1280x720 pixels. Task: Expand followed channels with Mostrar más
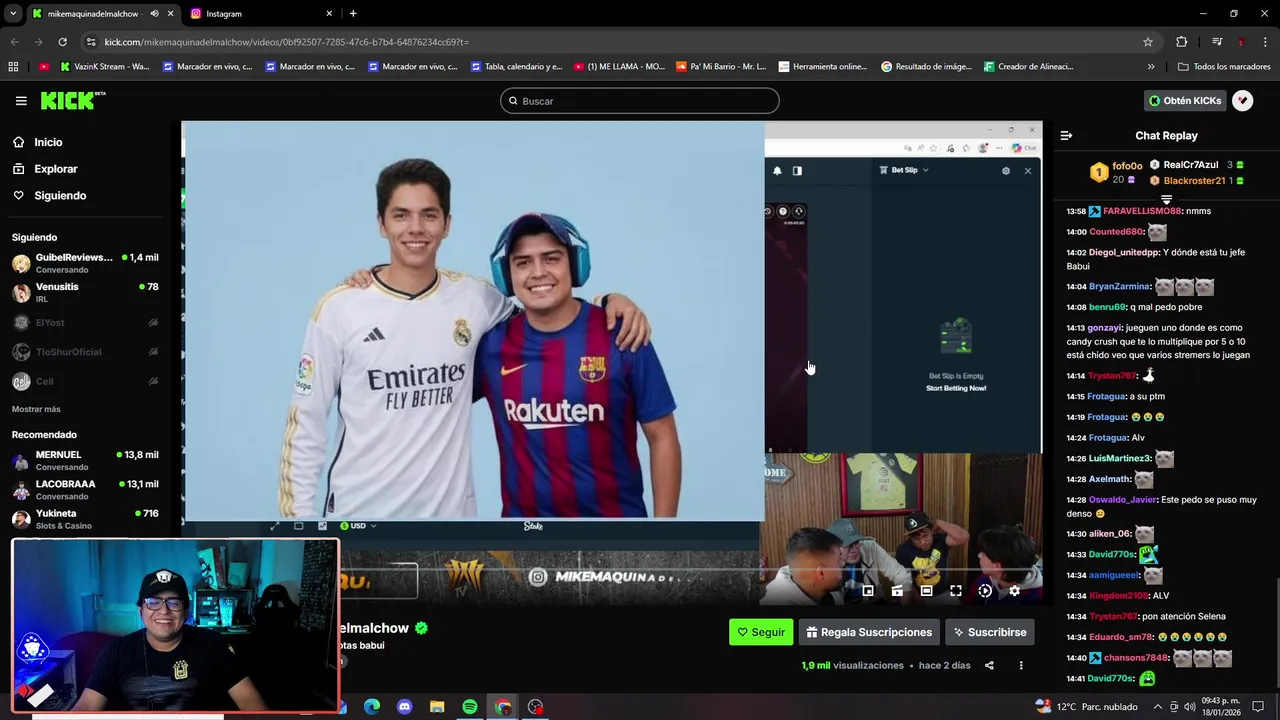(36, 409)
